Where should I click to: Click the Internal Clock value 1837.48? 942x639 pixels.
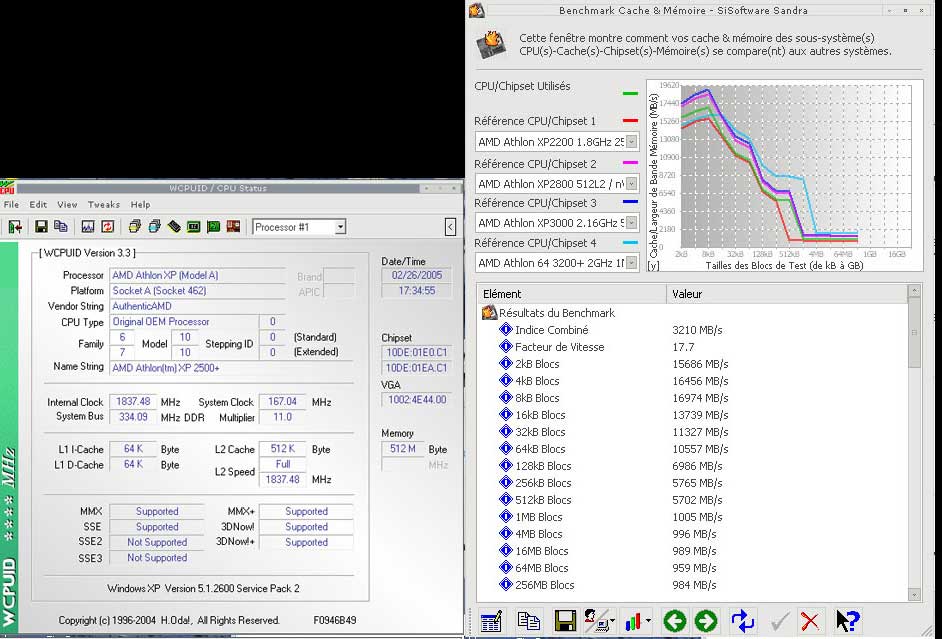point(133,401)
